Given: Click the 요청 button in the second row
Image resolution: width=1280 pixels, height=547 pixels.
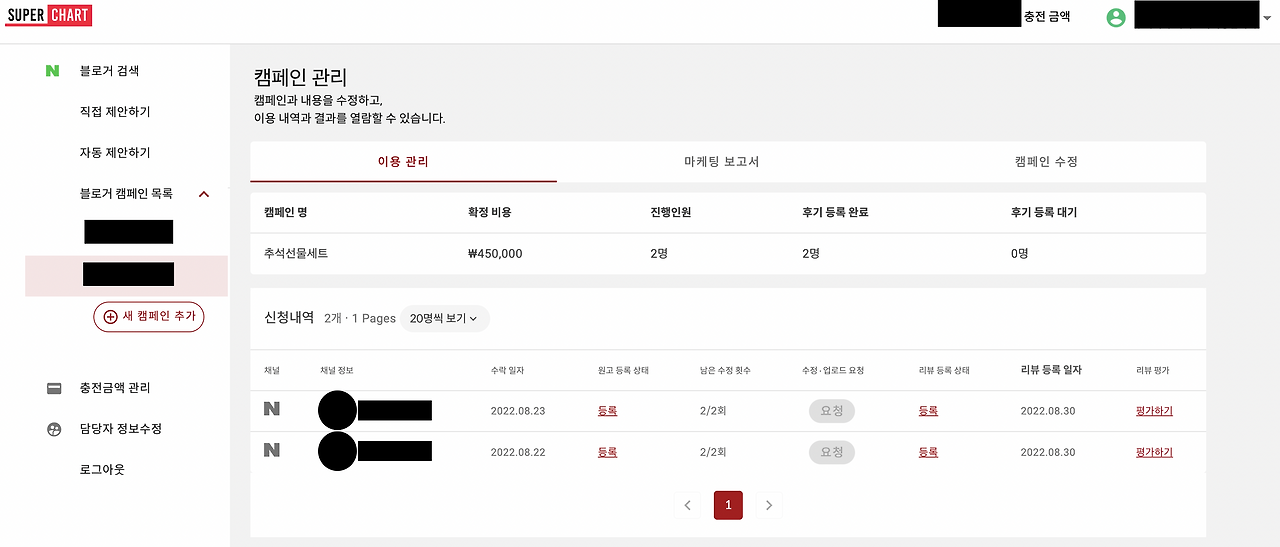Looking at the screenshot, I should click(x=832, y=452).
